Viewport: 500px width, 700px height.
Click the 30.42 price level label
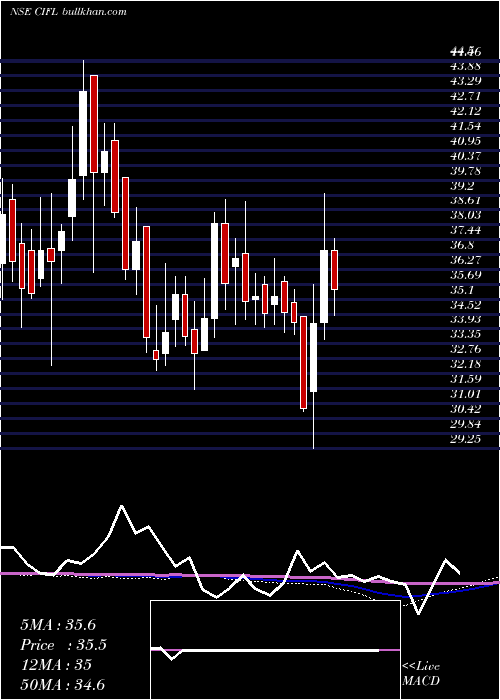click(466, 409)
